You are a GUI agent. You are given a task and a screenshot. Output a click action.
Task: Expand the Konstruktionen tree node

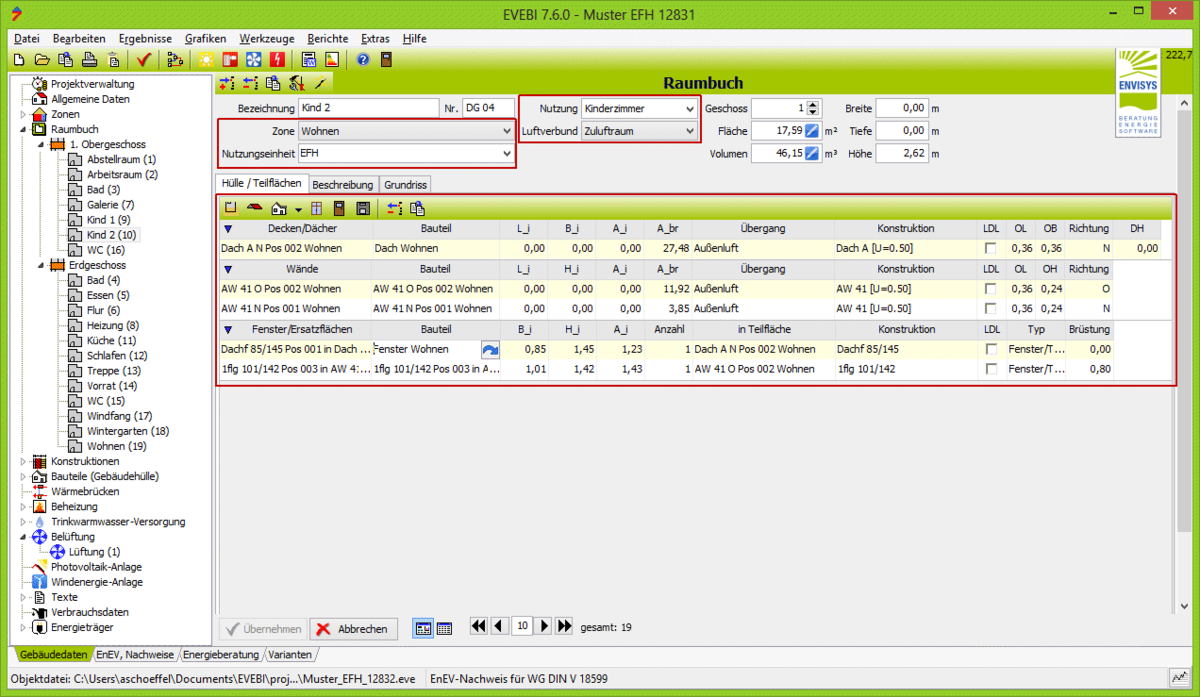[24, 462]
